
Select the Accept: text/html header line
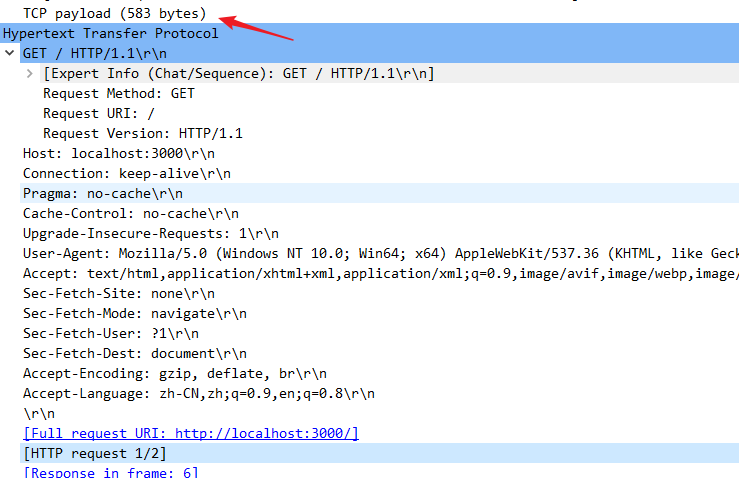300,273
